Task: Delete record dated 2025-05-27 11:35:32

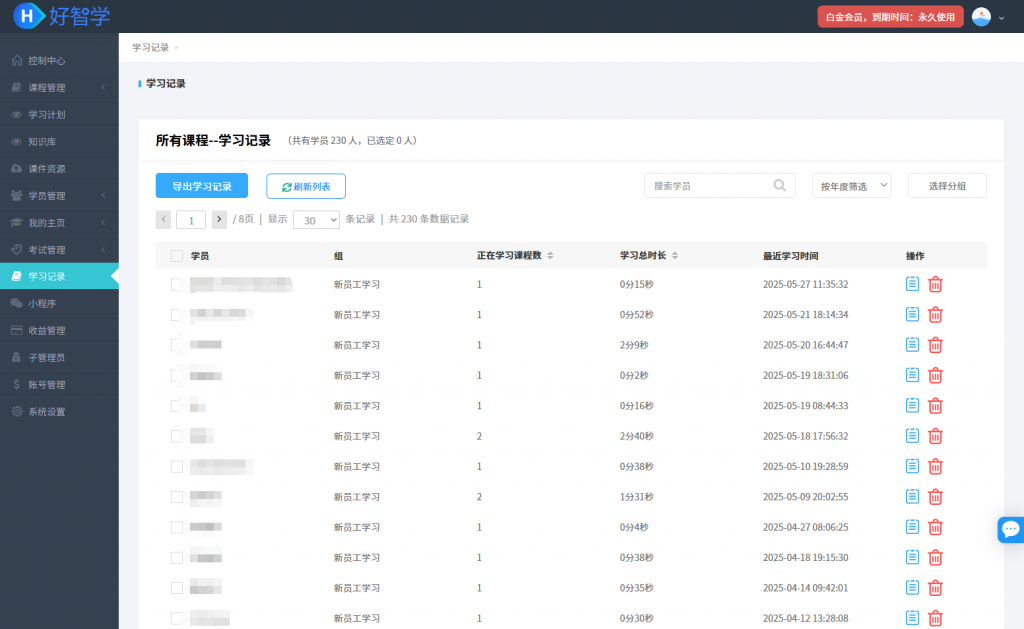Action: 935,284
